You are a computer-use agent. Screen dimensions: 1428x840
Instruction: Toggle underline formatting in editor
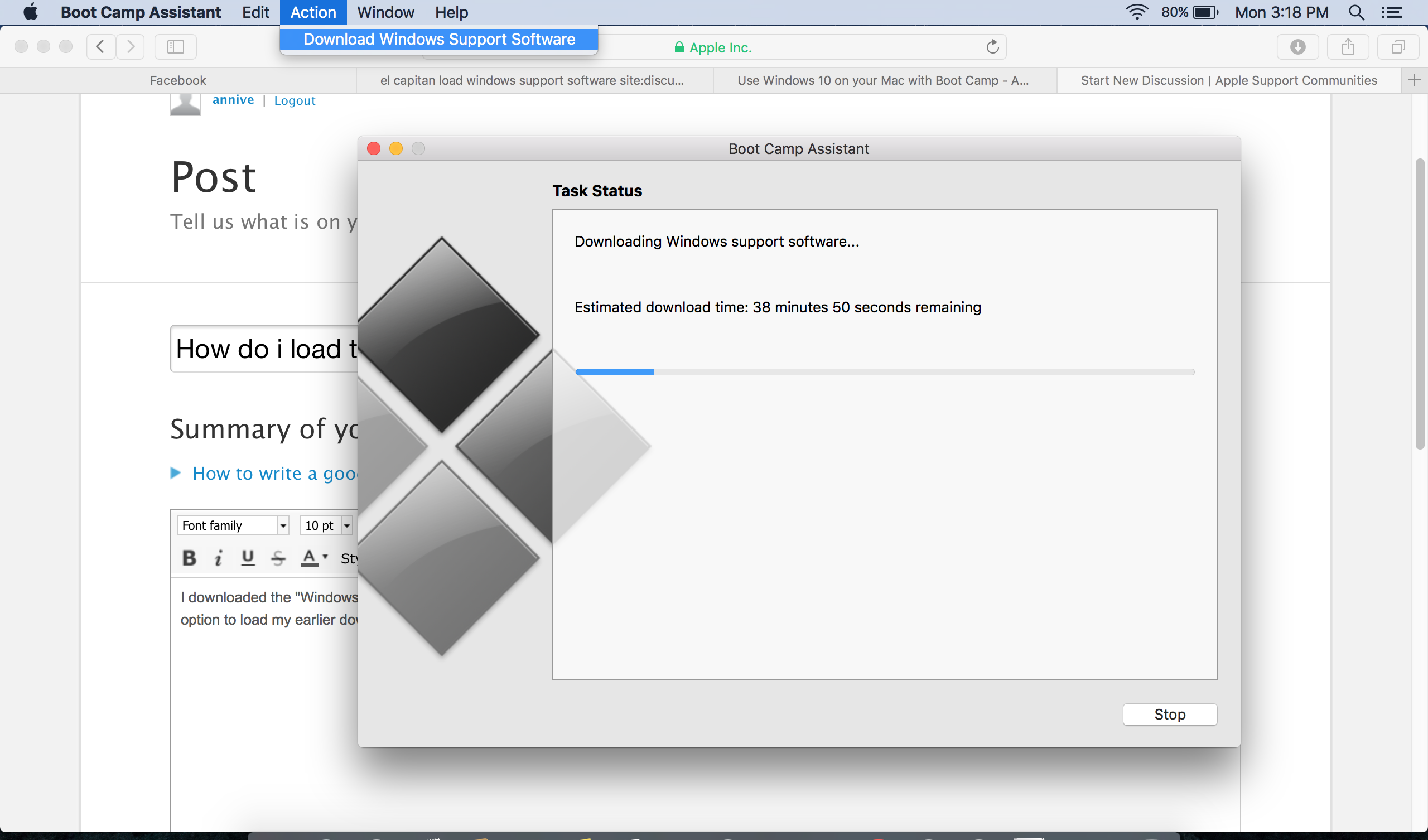click(248, 558)
